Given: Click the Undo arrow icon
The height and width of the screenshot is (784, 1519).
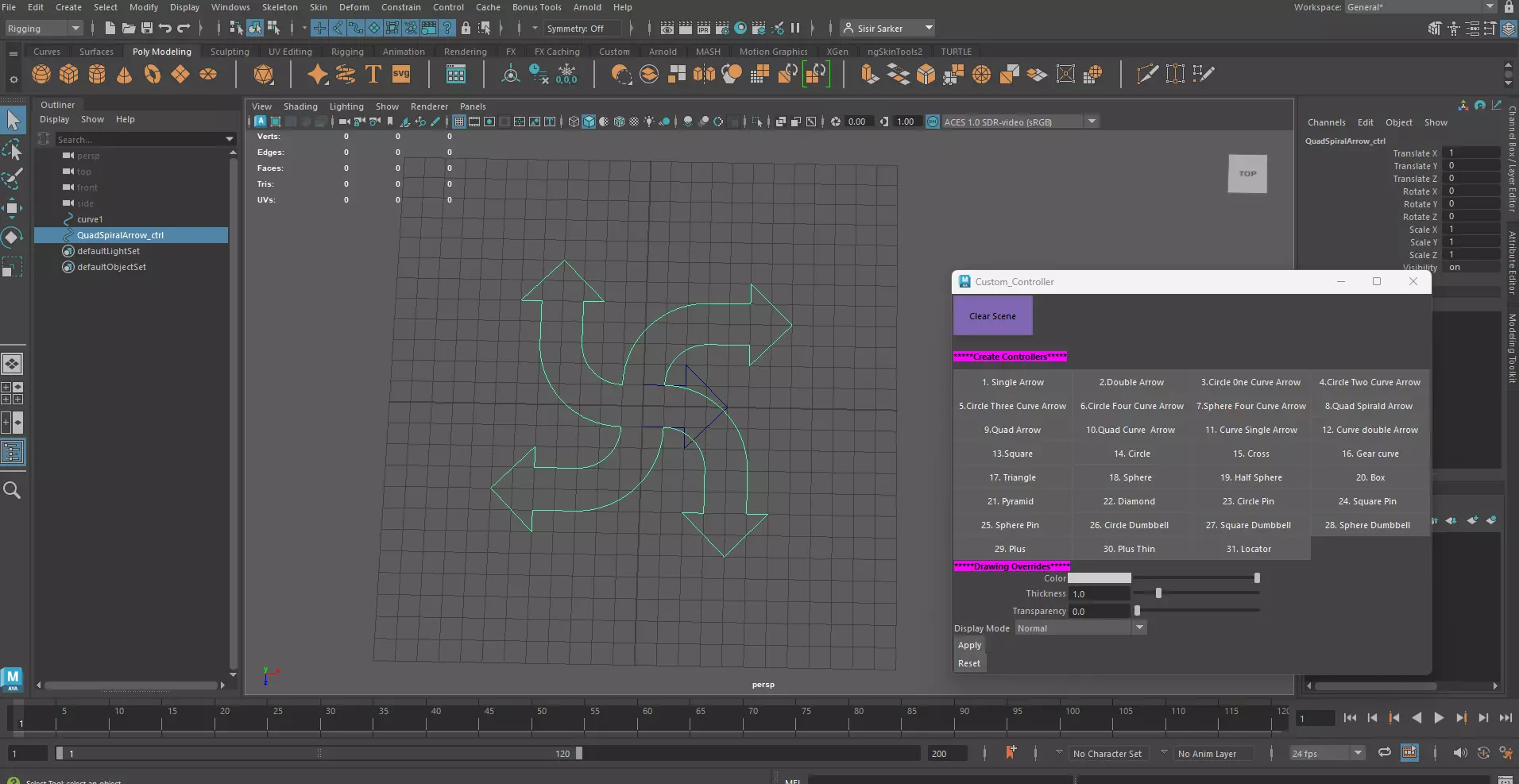Looking at the screenshot, I should (x=165, y=29).
